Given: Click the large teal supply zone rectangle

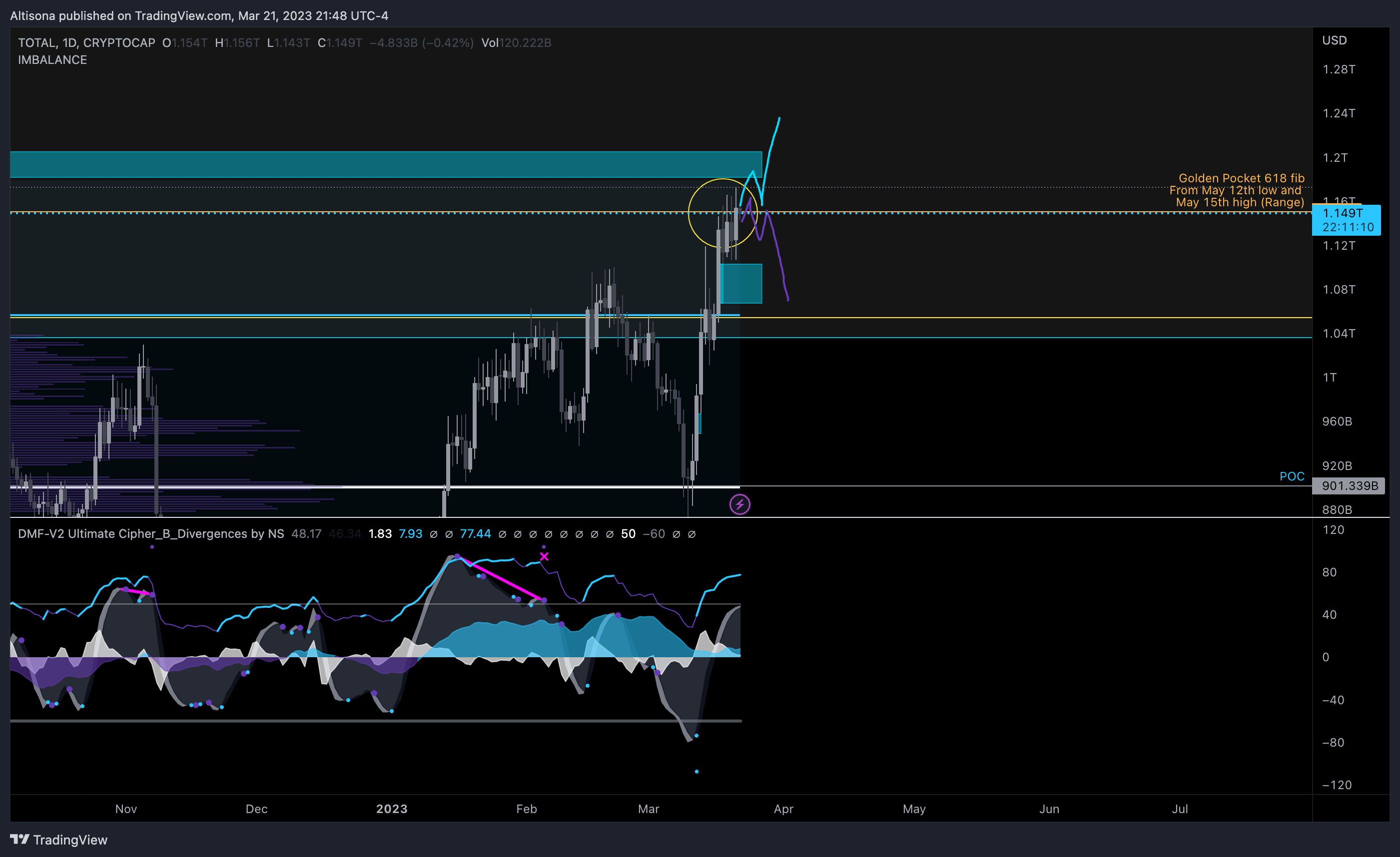Looking at the screenshot, I should (x=386, y=165).
